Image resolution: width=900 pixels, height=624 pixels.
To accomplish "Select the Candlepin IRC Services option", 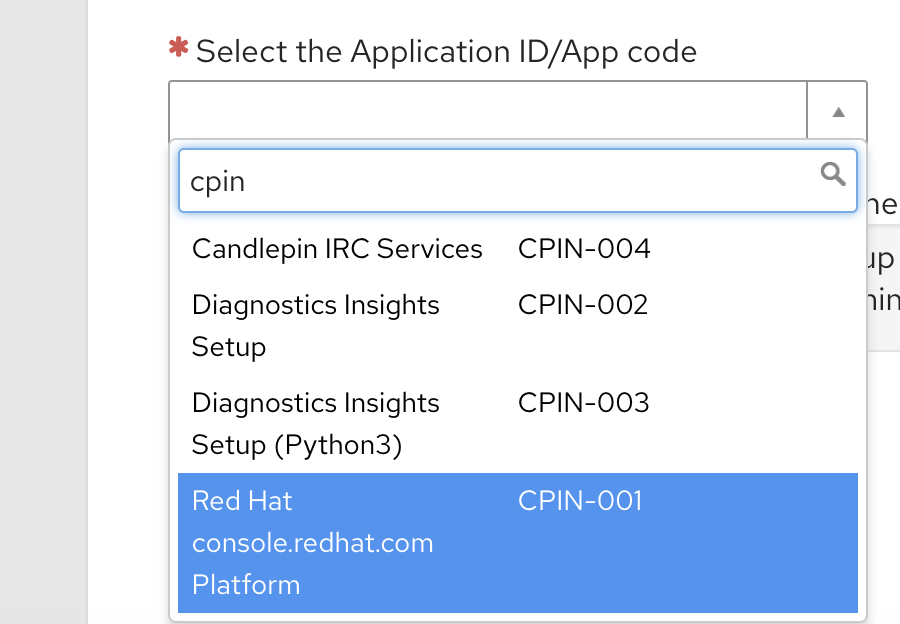I will coord(337,249).
